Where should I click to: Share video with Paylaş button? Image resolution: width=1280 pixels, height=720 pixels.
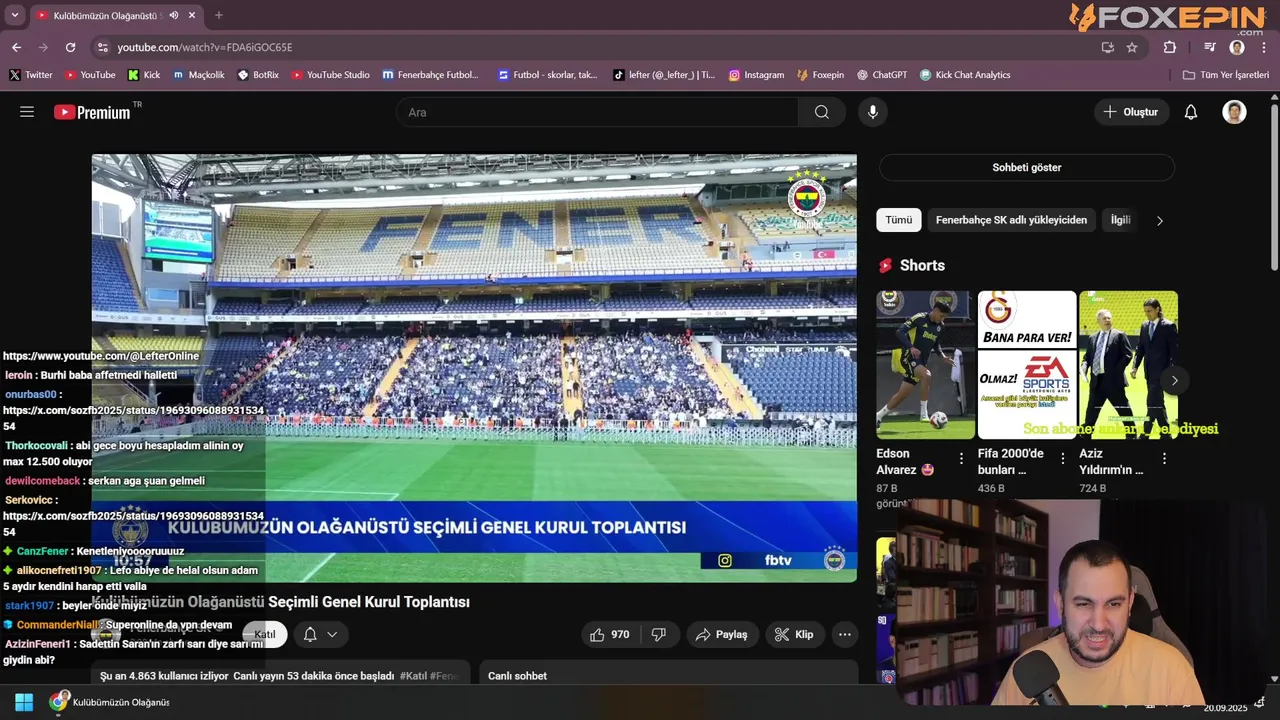click(722, 634)
